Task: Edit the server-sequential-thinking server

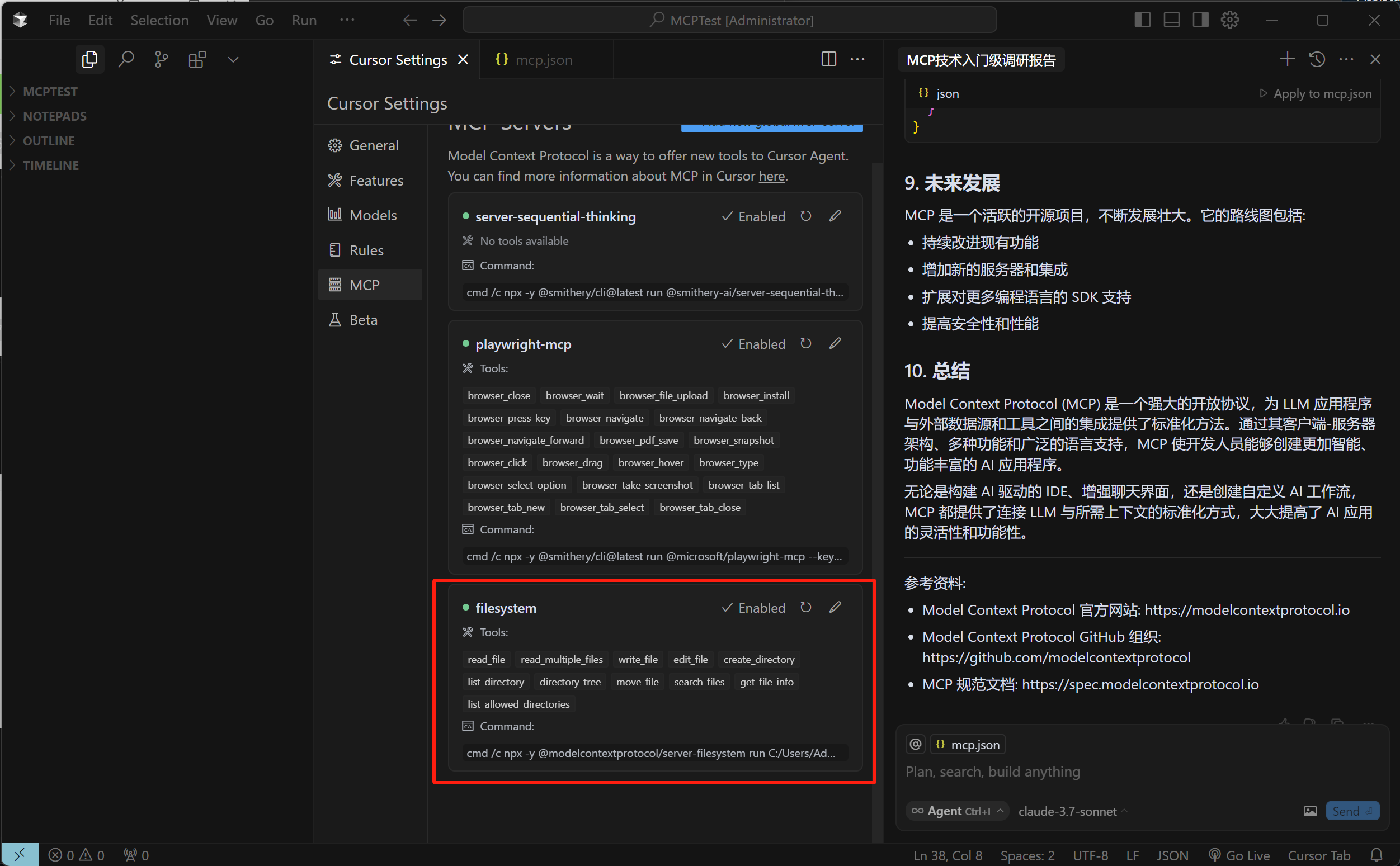Action: point(835,216)
